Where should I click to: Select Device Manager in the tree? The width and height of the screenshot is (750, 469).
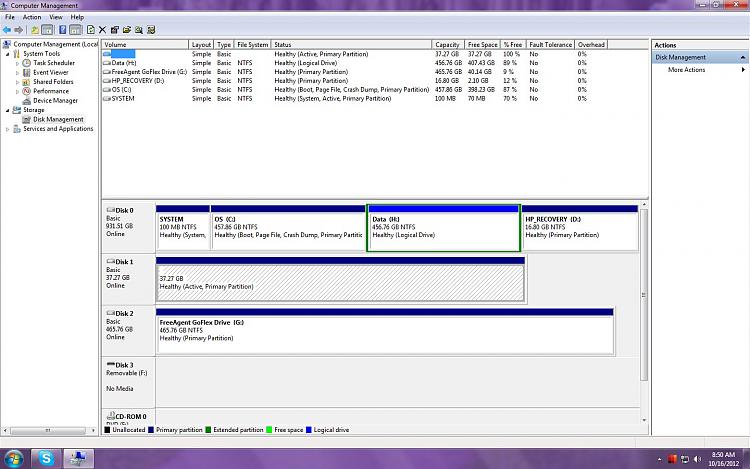click(55, 100)
